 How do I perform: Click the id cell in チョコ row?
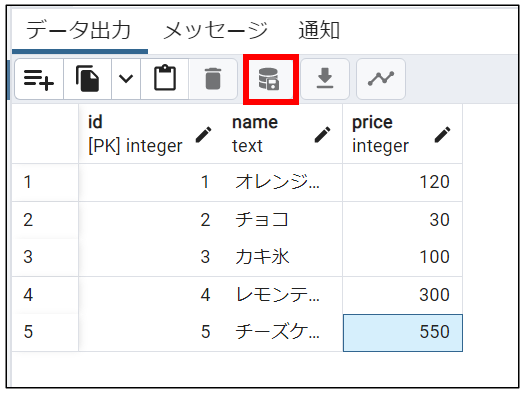(x=150, y=220)
